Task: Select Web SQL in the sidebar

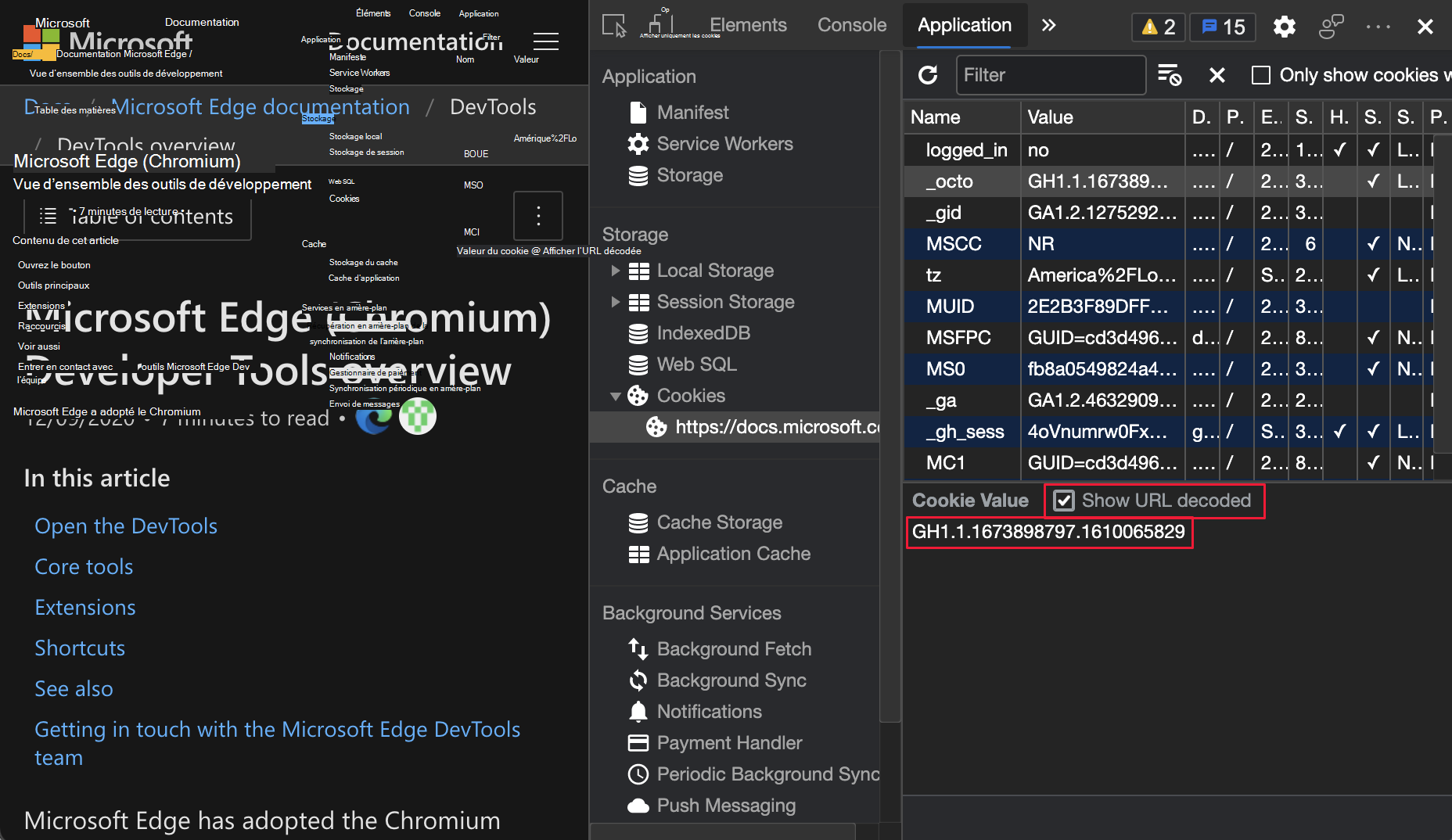Action: click(696, 364)
